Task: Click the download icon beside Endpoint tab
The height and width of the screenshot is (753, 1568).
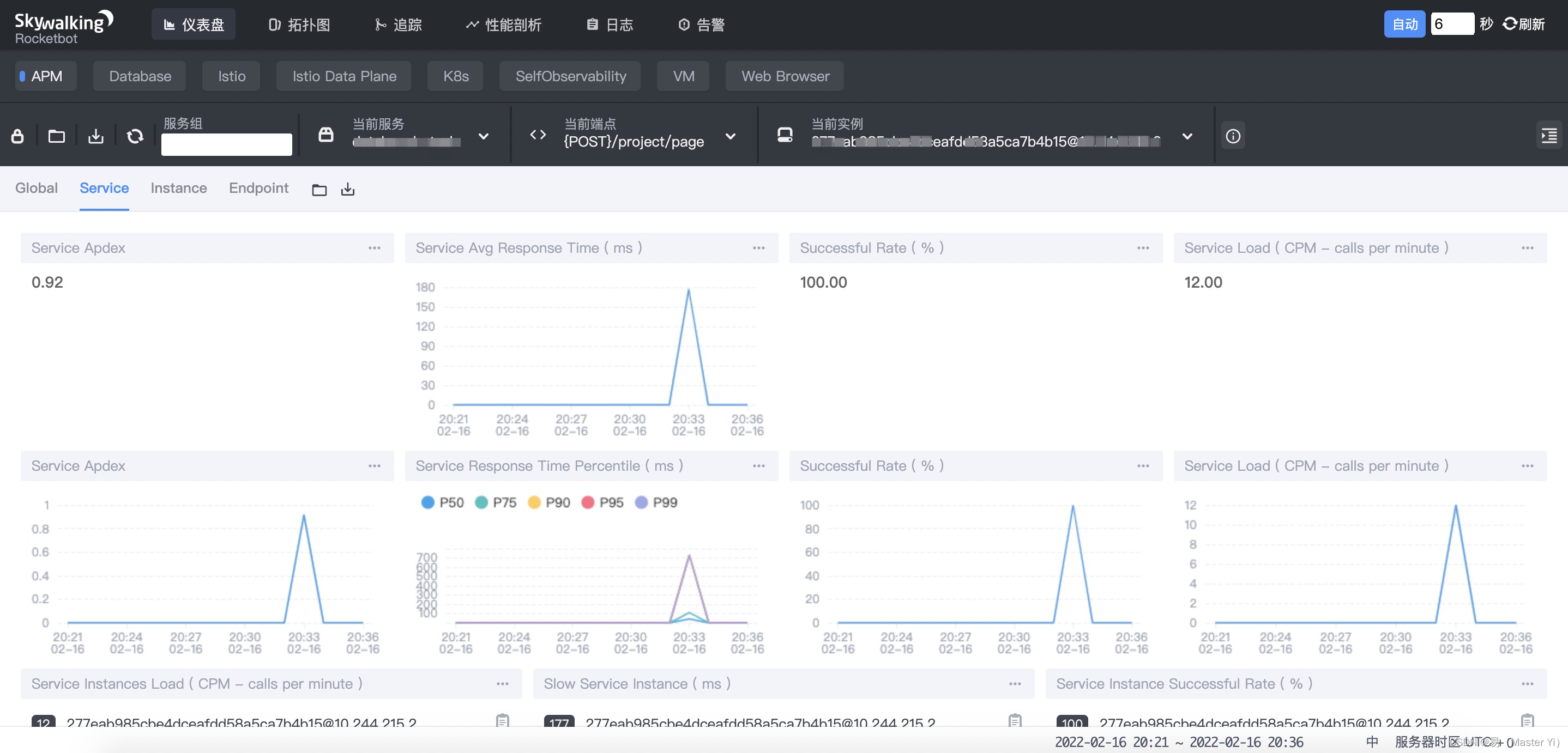Action: (347, 190)
